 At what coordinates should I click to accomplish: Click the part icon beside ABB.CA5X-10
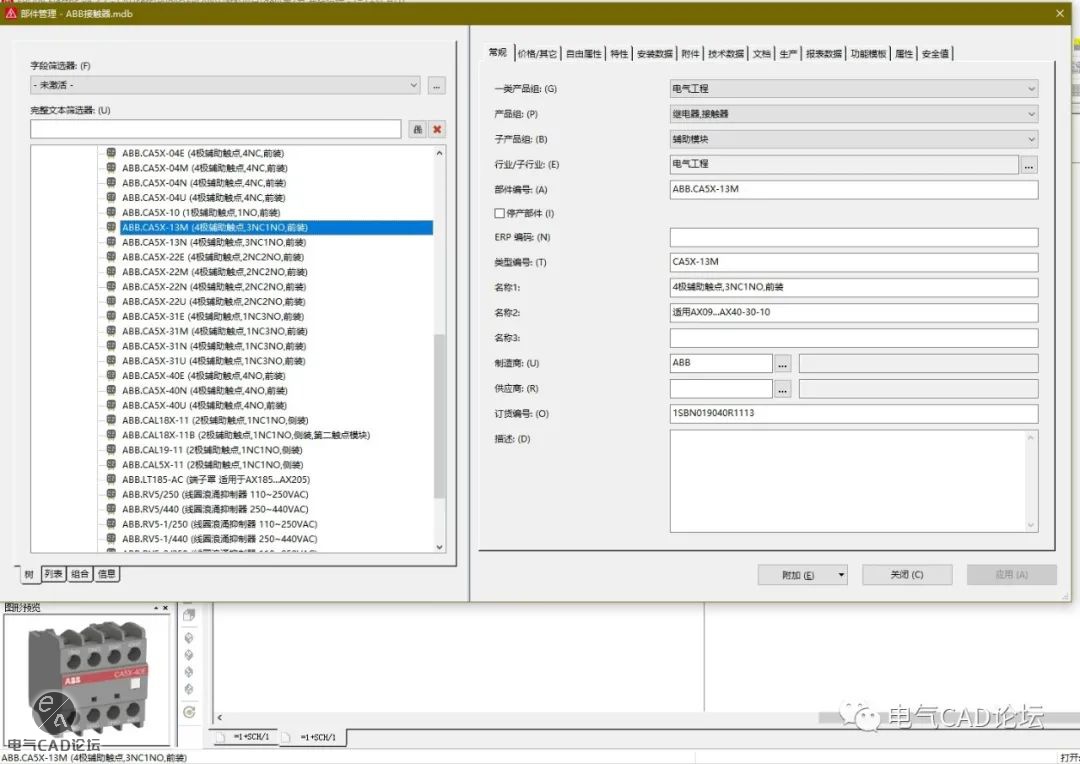click(111, 212)
